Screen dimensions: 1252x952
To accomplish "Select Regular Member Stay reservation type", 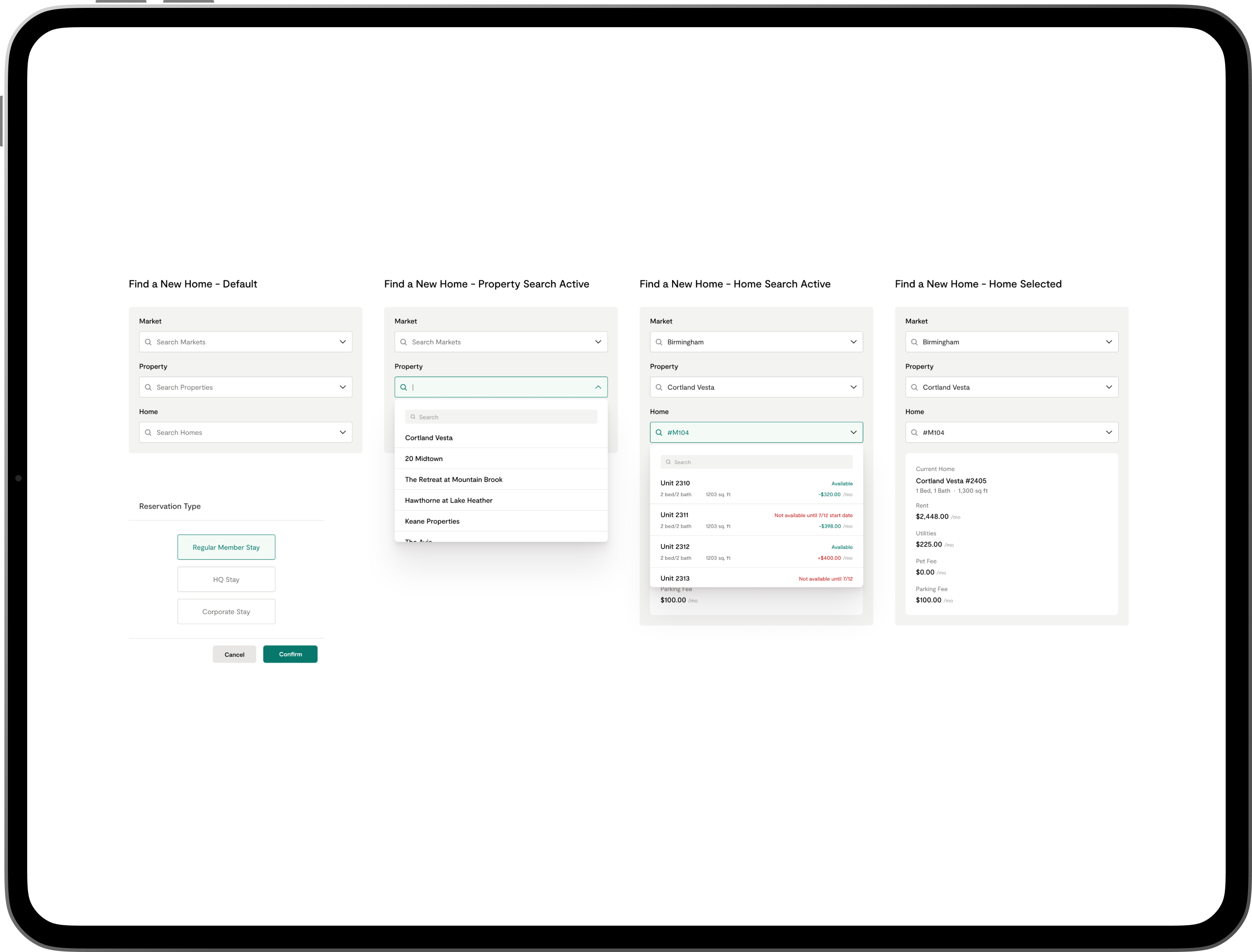I will coord(226,548).
